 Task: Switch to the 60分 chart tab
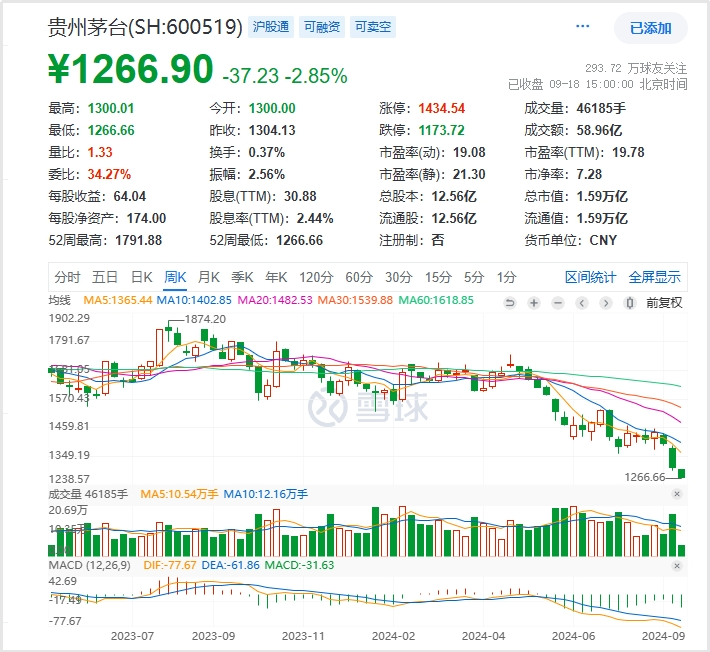click(359, 277)
